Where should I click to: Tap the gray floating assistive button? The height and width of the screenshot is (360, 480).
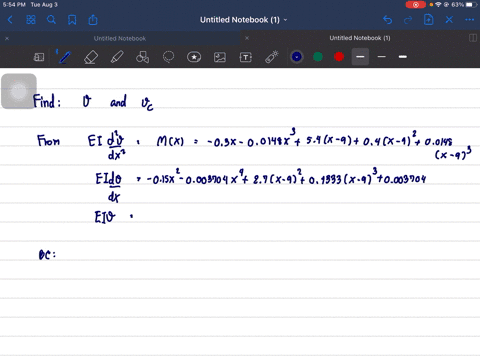point(19,91)
